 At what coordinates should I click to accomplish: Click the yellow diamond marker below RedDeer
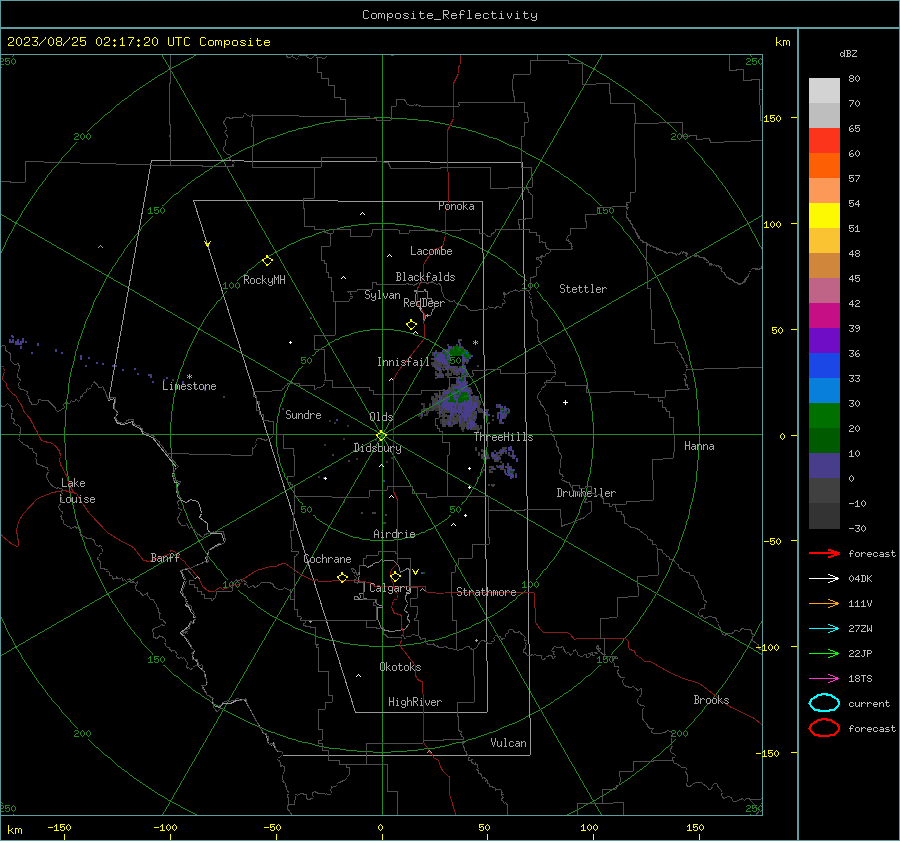(x=412, y=325)
